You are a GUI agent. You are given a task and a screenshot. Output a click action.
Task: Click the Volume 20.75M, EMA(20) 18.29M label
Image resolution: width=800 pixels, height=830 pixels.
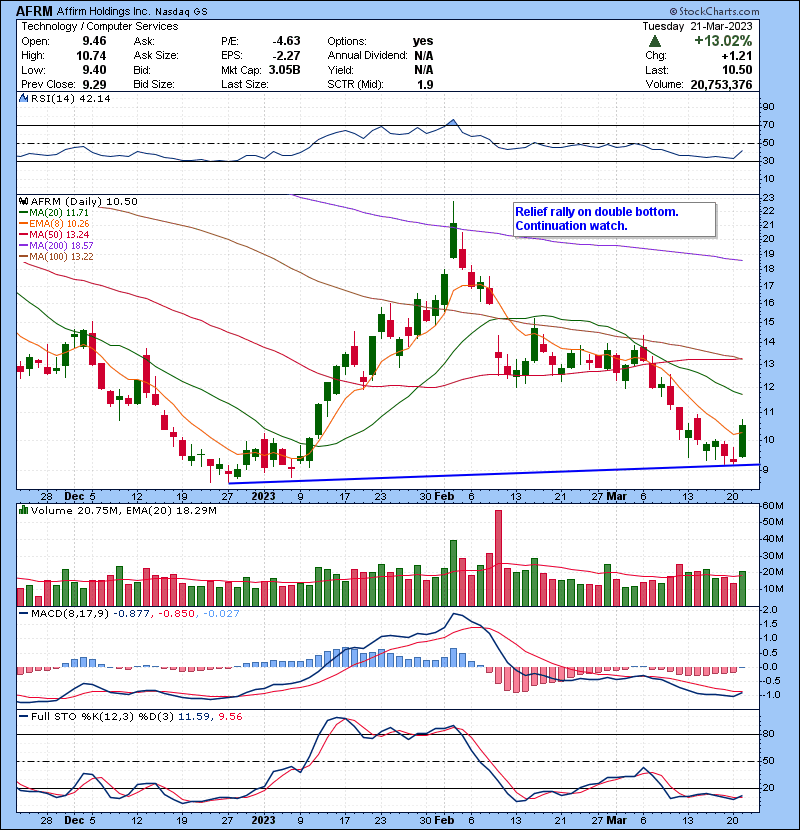[x=123, y=511]
